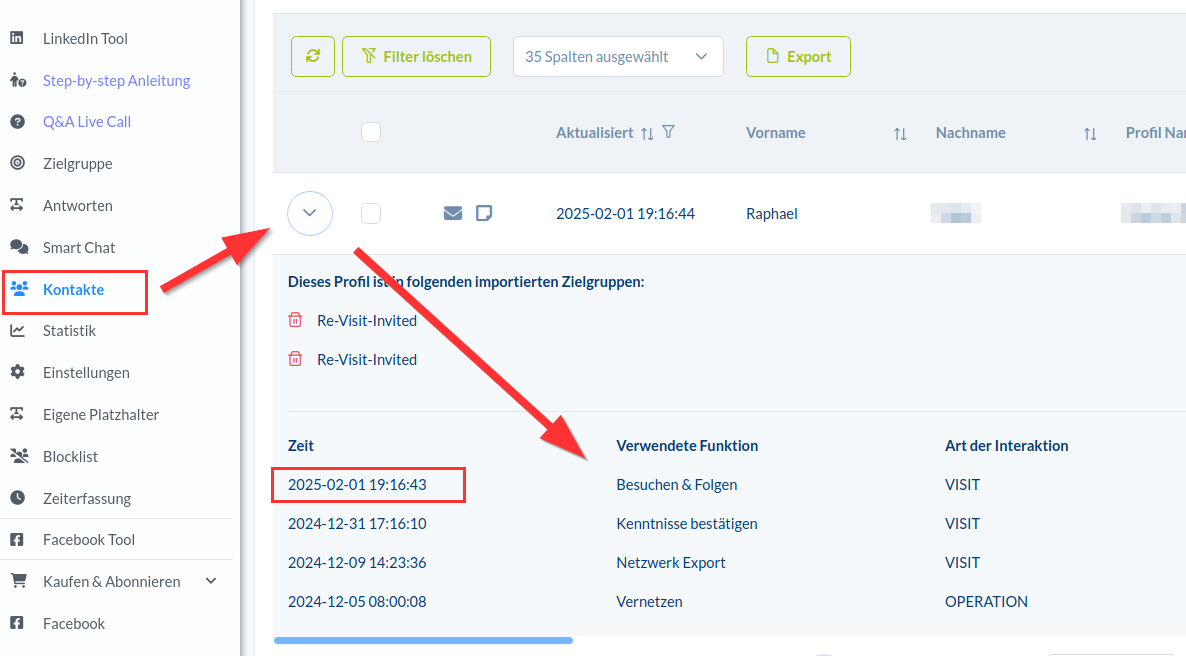Sort the Nachname column with arrows icon
Viewport: 1186px width, 656px height.
tap(1090, 133)
